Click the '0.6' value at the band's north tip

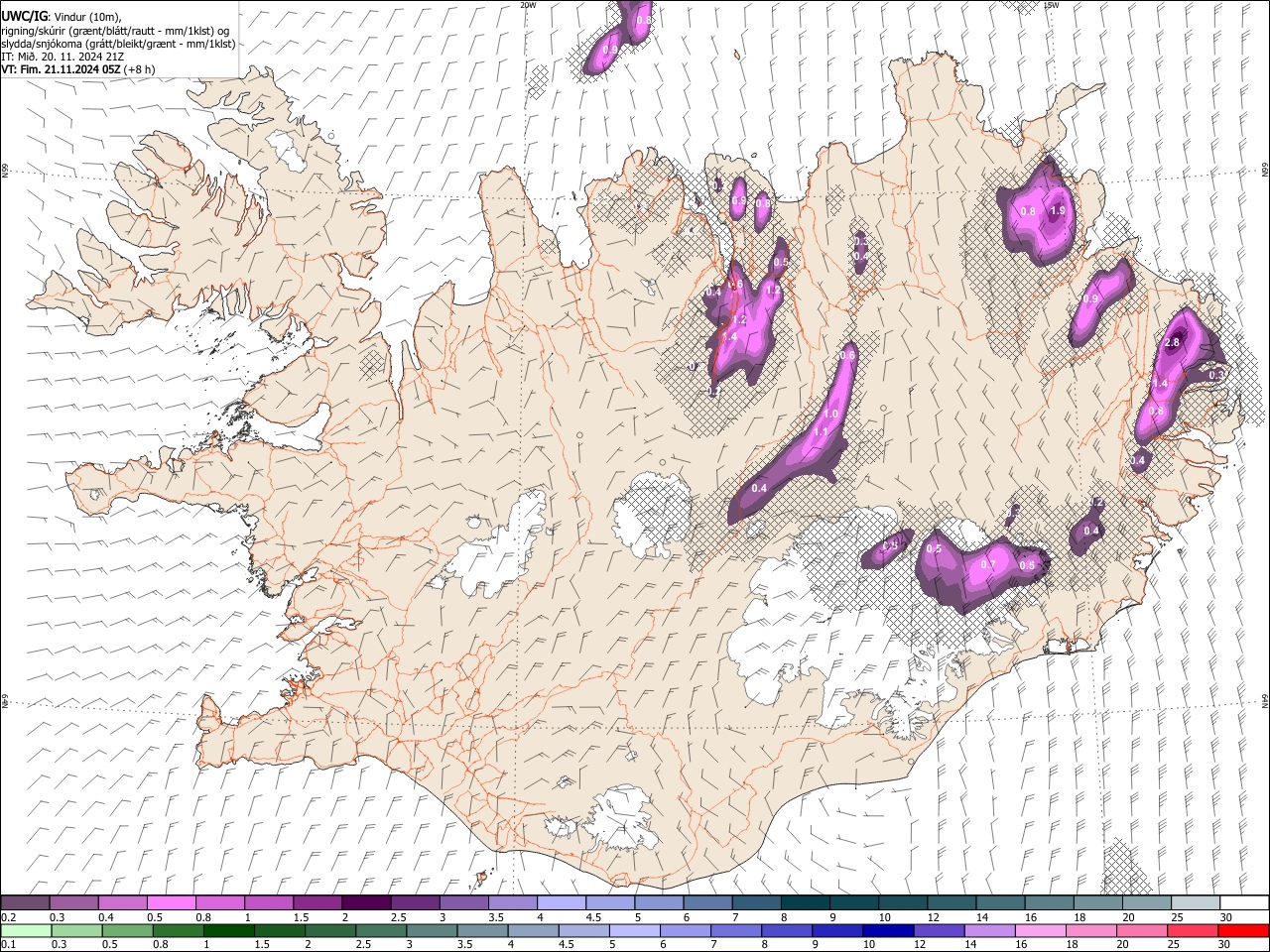pyautogui.click(x=848, y=355)
